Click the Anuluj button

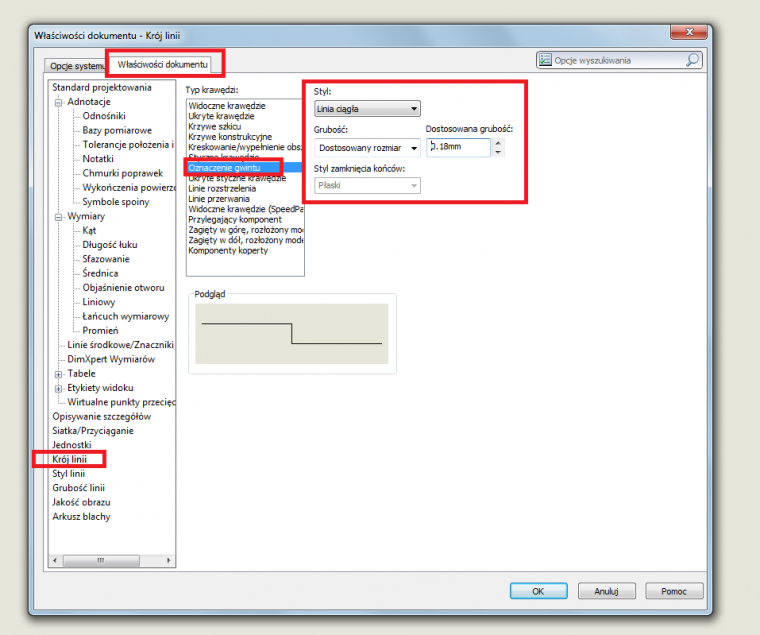(606, 591)
